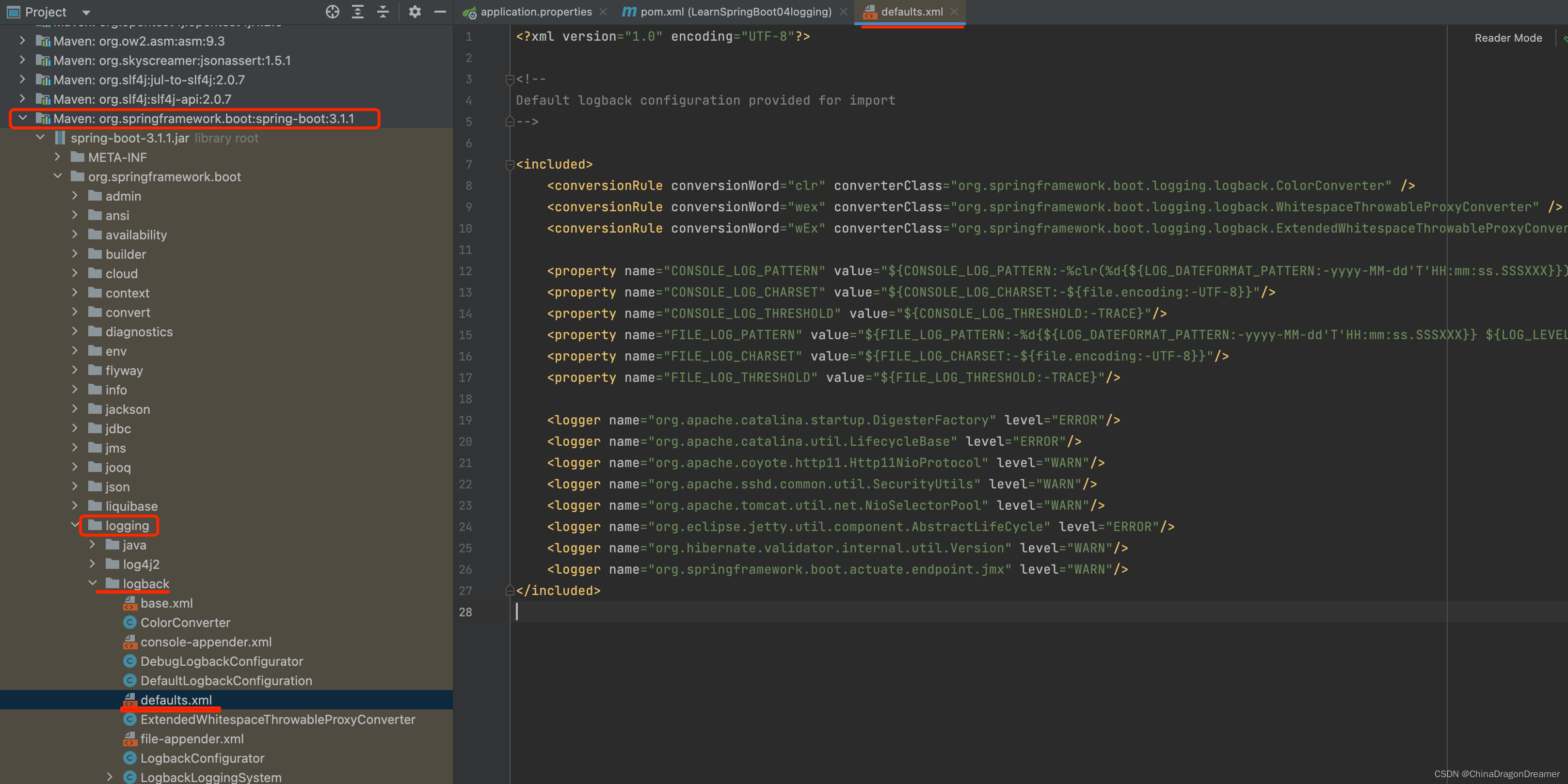The height and width of the screenshot is (784, 1568).
Task: Fold the XML comment at line 3
Action: [510, 79]
